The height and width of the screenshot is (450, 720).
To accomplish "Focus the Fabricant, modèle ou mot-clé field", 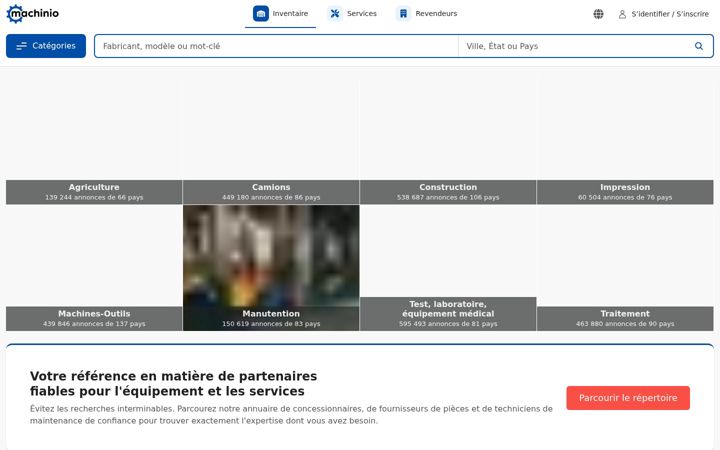I will coord(276,46).
